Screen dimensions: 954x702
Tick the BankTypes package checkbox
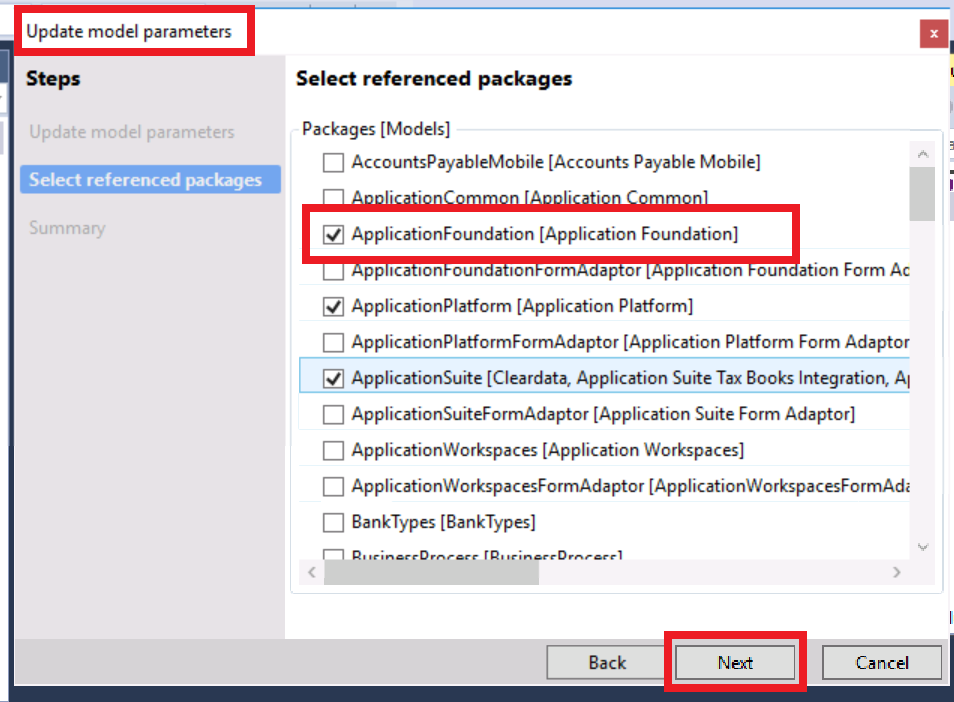click(333, 522)
